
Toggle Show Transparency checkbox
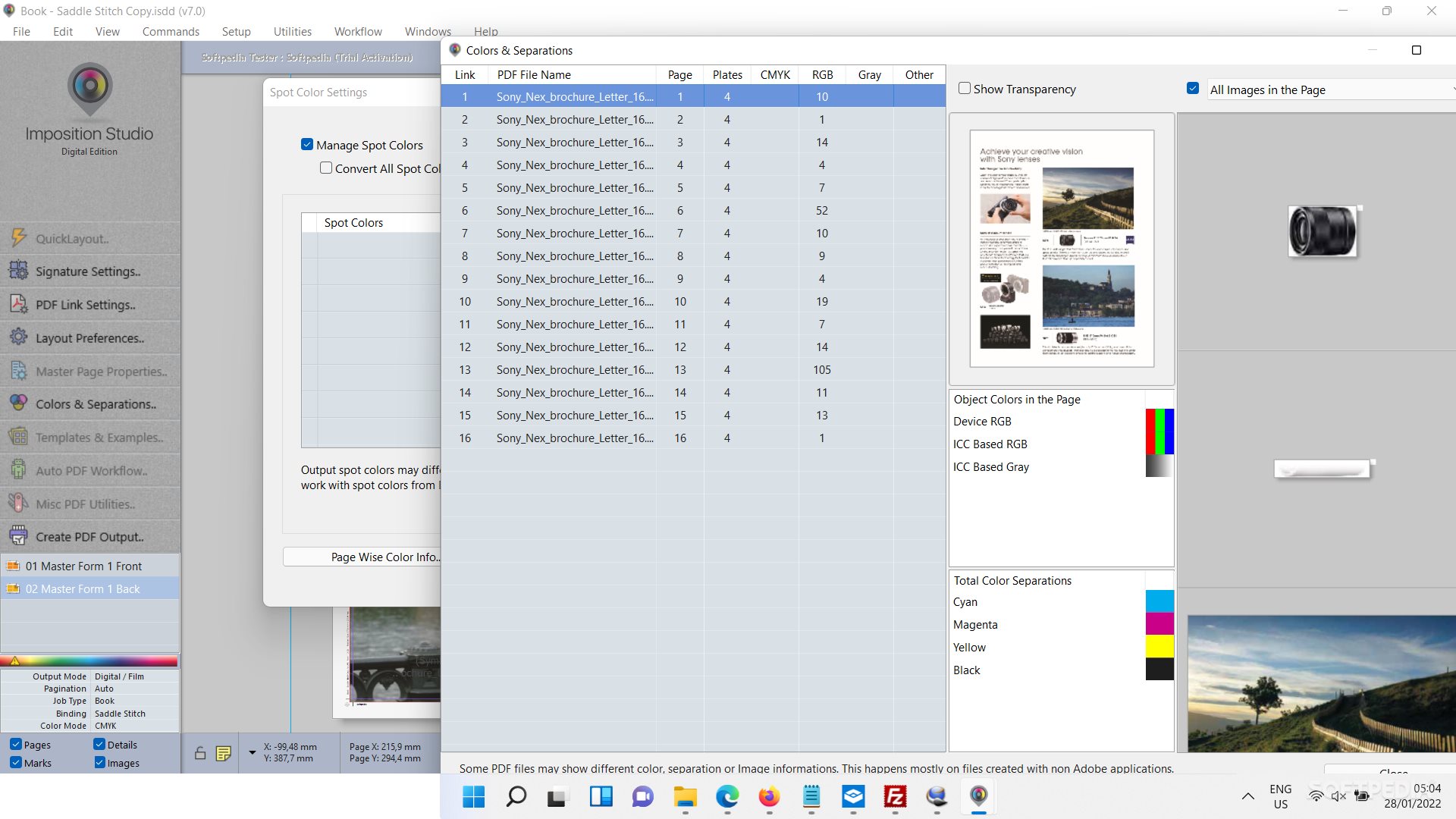point(965,89)
